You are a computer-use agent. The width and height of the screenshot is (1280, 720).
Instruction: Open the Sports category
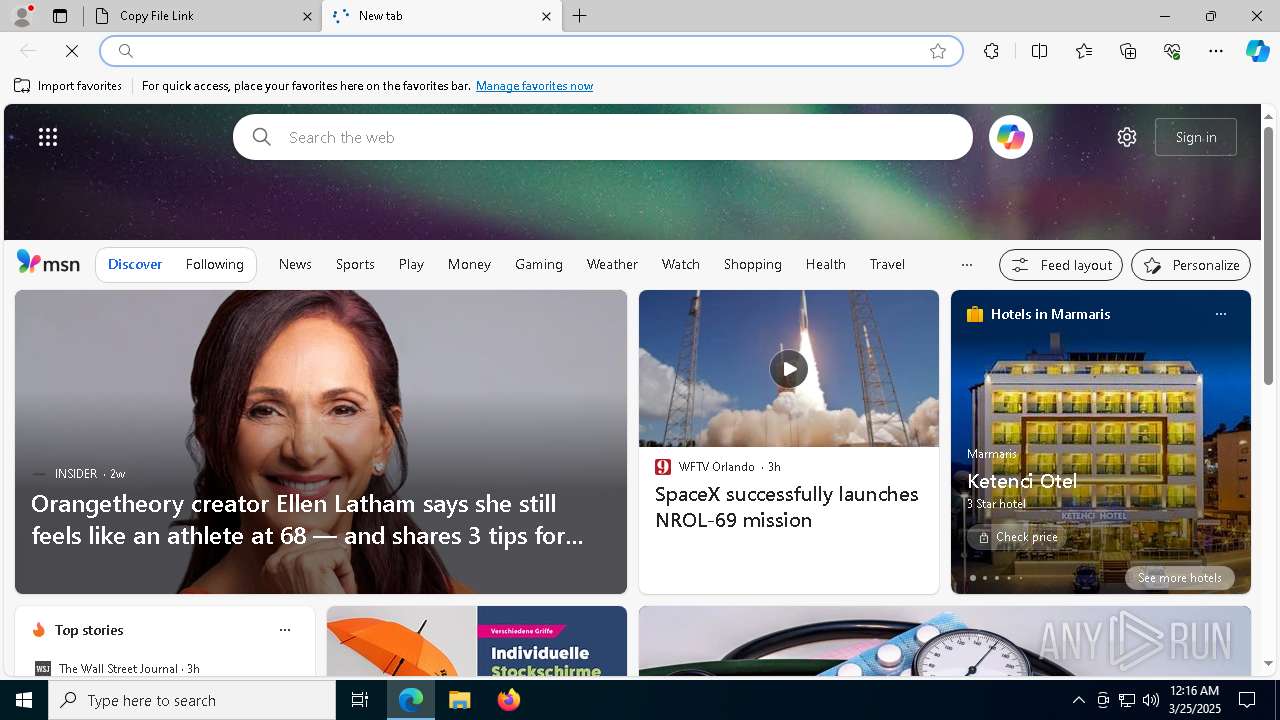(355, 264)
